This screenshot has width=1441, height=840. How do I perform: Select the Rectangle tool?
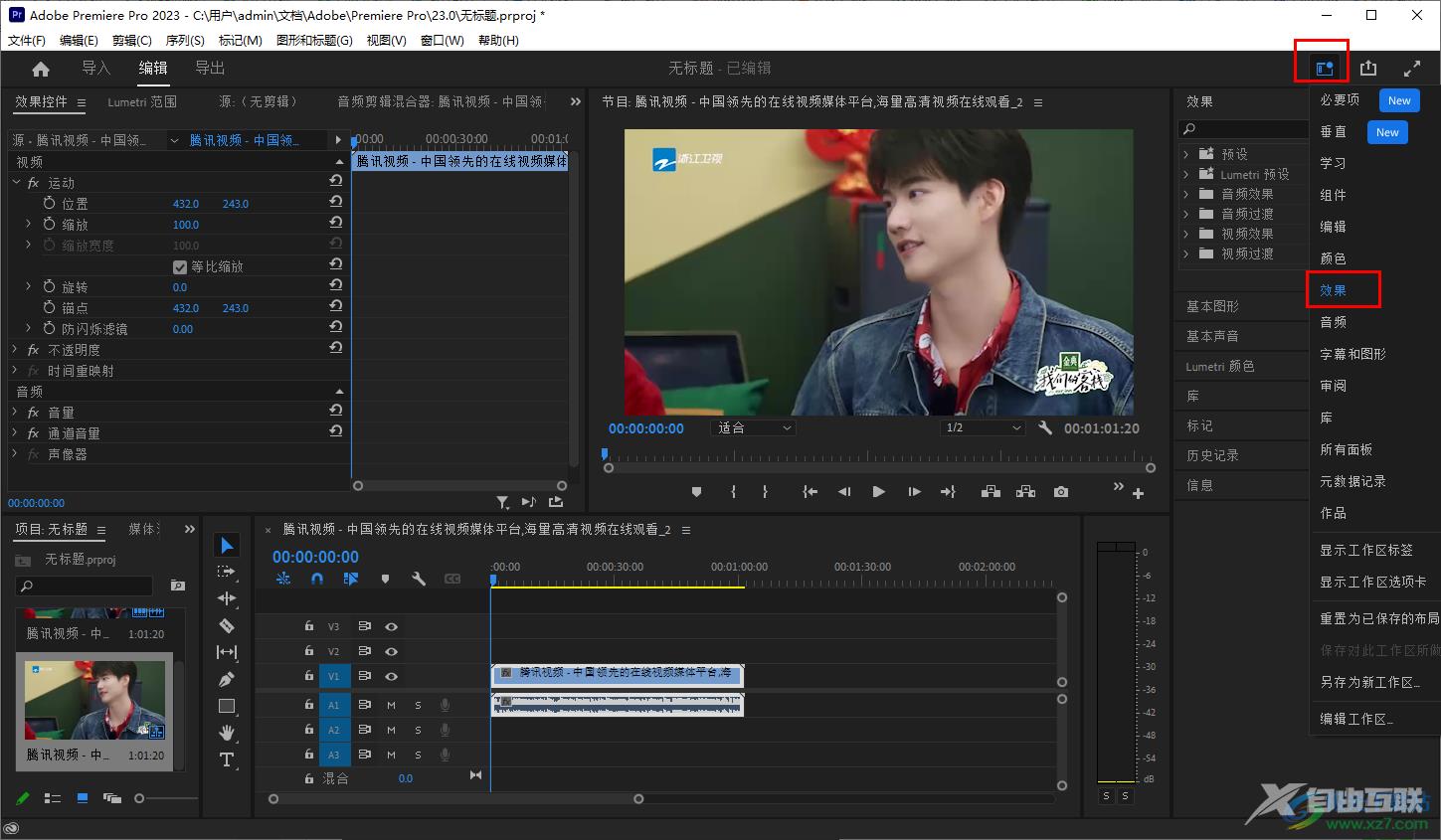[227, 706]
